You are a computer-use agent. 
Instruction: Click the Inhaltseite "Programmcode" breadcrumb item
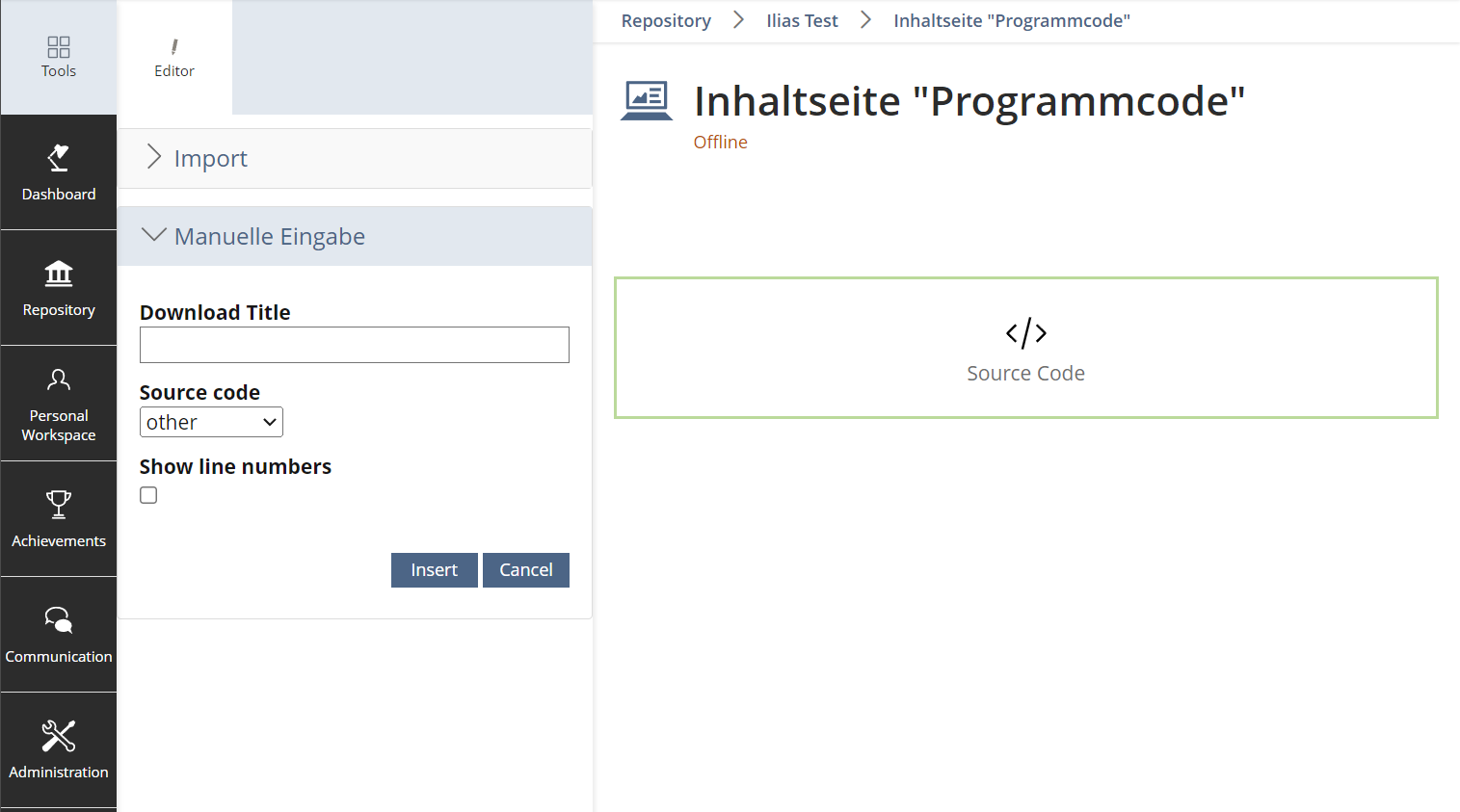[x=1011, y=20]
